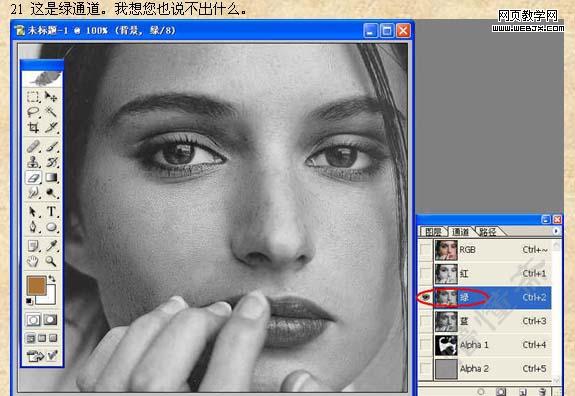The height and width of the screenshot is (396, 575).
Task: Create new channel button
Action: pyautogui.click(x=522, y=392)
